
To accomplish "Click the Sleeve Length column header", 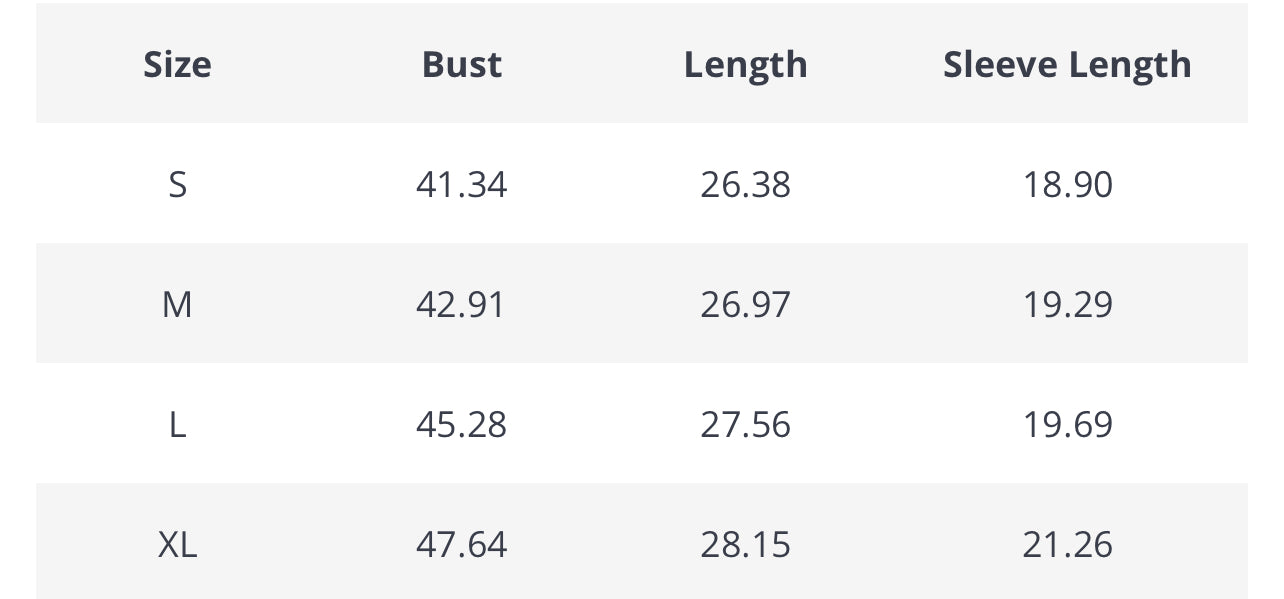I will [x=1067, y=65].
